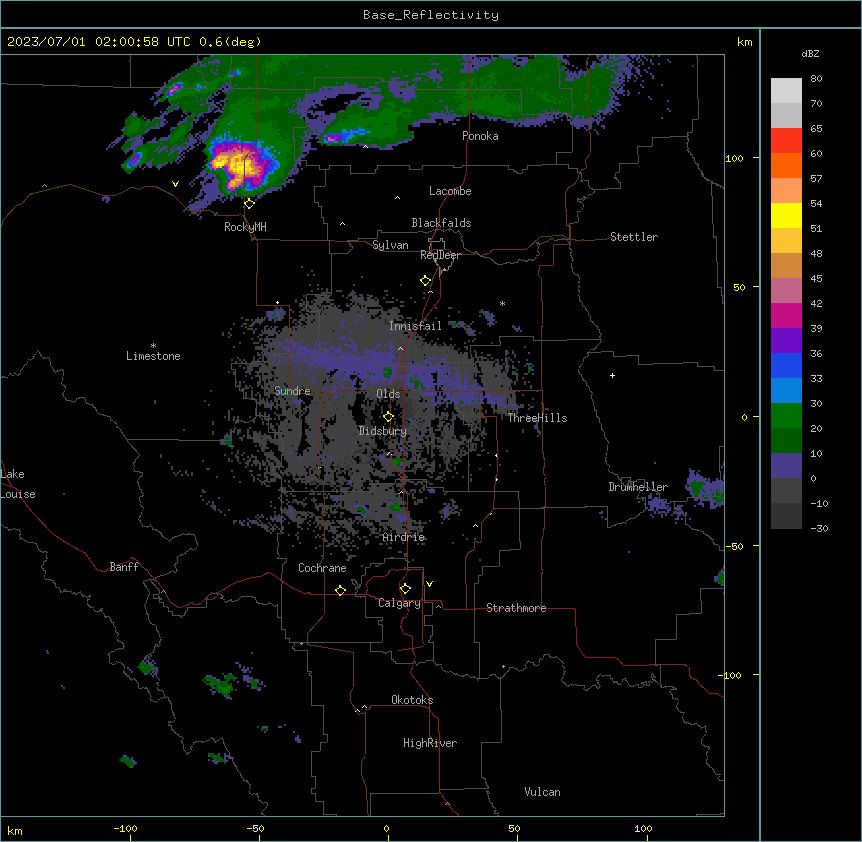Click the Limestone label
This screenshot has width=862, height=842.
[x=153, y=356]
